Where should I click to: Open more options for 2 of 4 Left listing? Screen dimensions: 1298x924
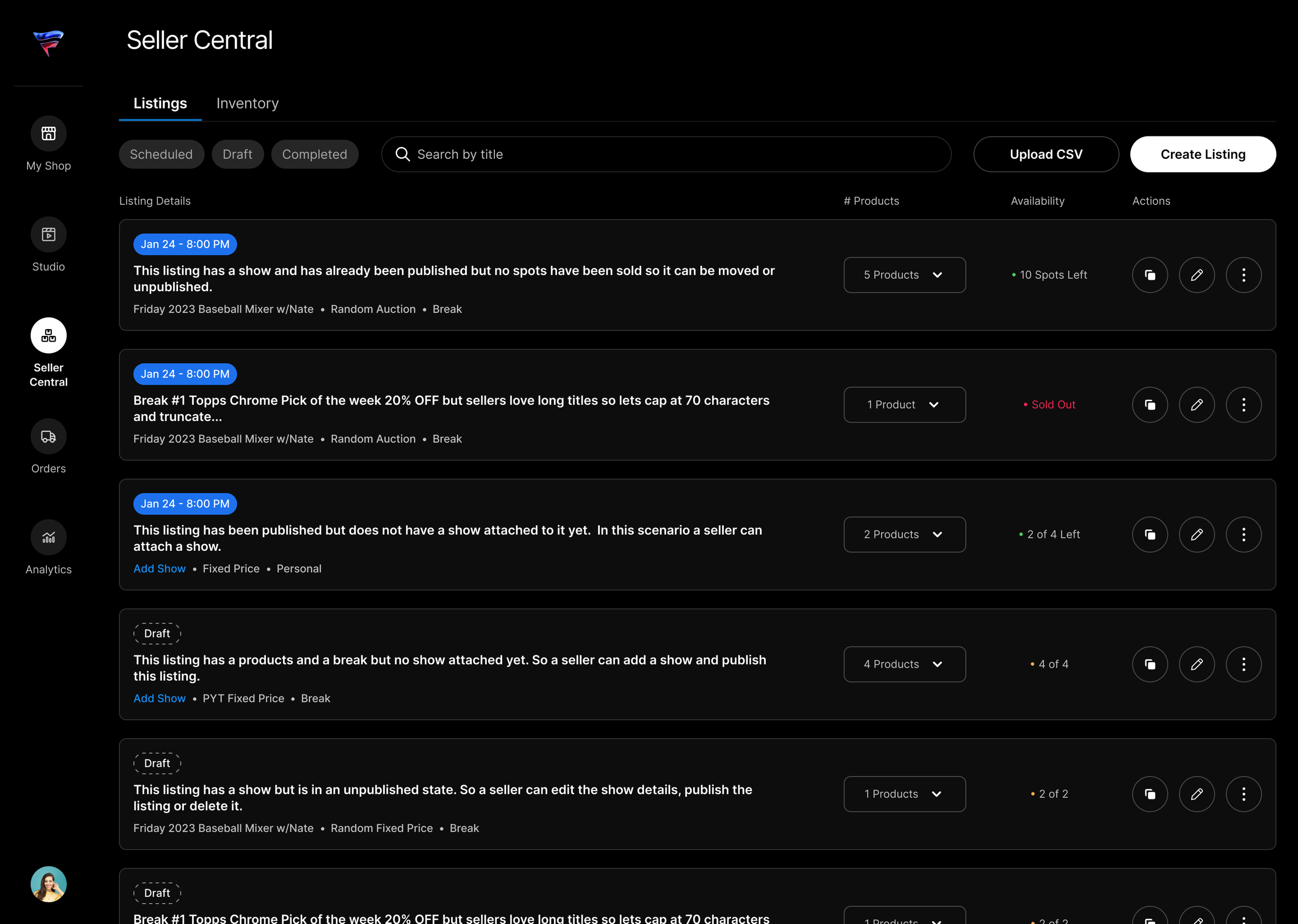1243,534
